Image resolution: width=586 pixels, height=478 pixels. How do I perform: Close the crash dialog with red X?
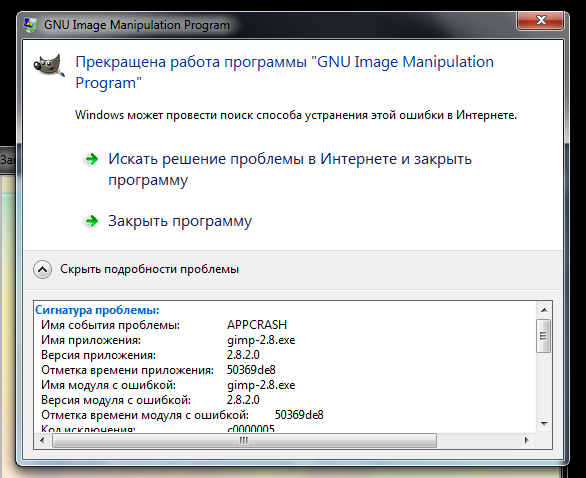540,21
